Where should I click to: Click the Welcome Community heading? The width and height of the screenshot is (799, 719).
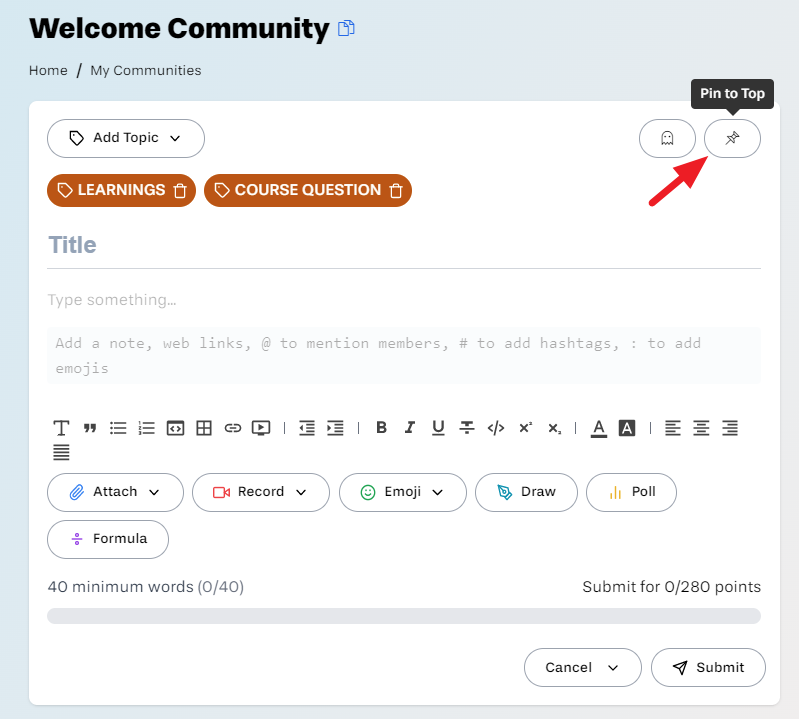(179, 29)
